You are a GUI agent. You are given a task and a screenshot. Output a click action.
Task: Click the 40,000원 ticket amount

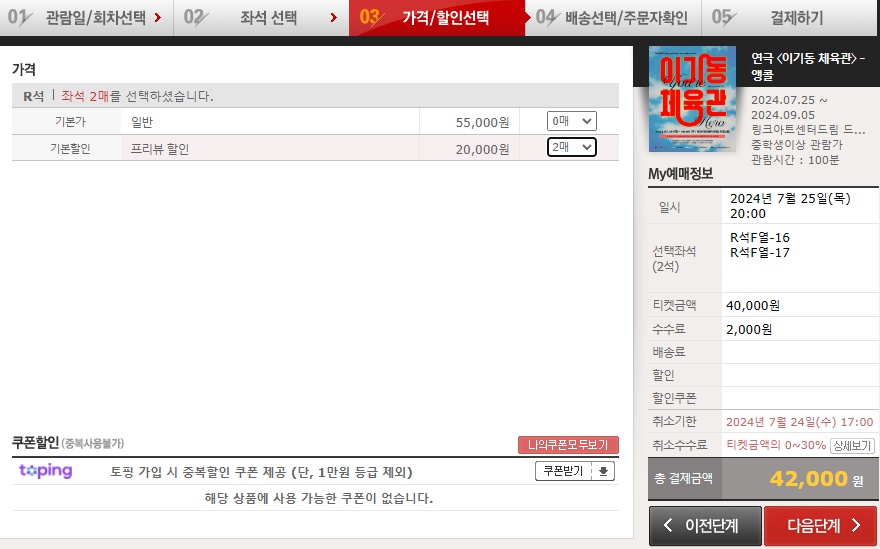[x=753, y=305]
